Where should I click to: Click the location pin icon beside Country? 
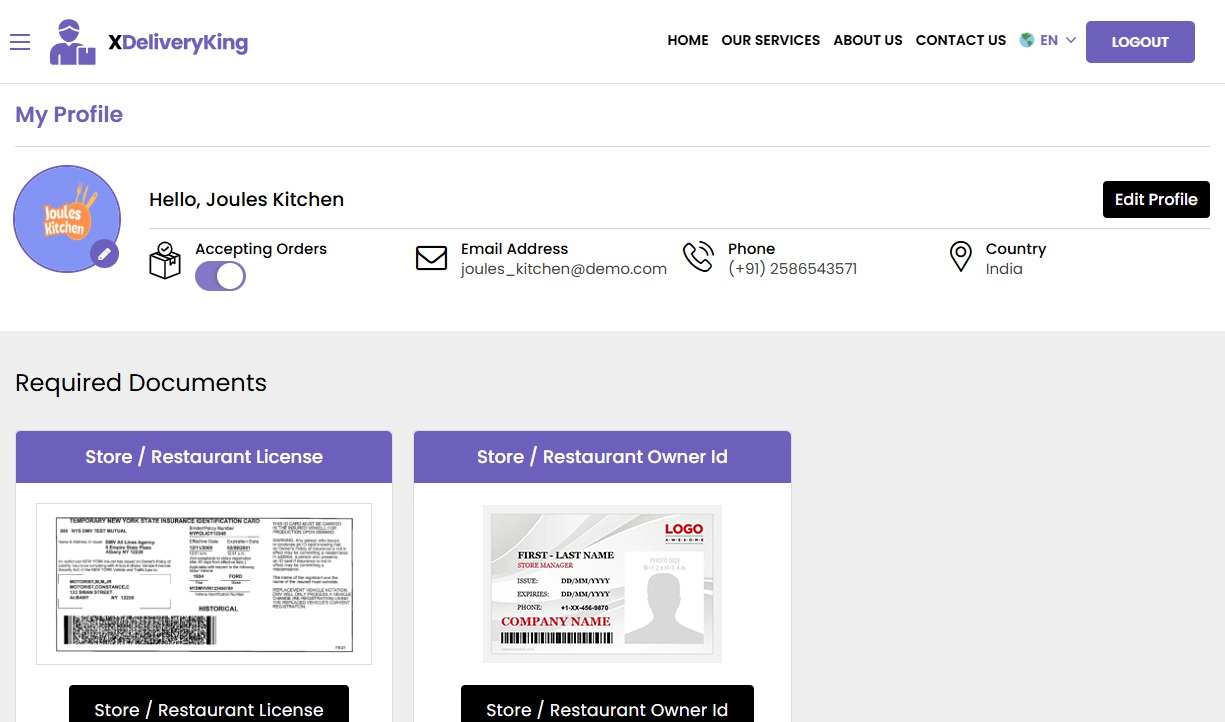(x=960, y=257)
